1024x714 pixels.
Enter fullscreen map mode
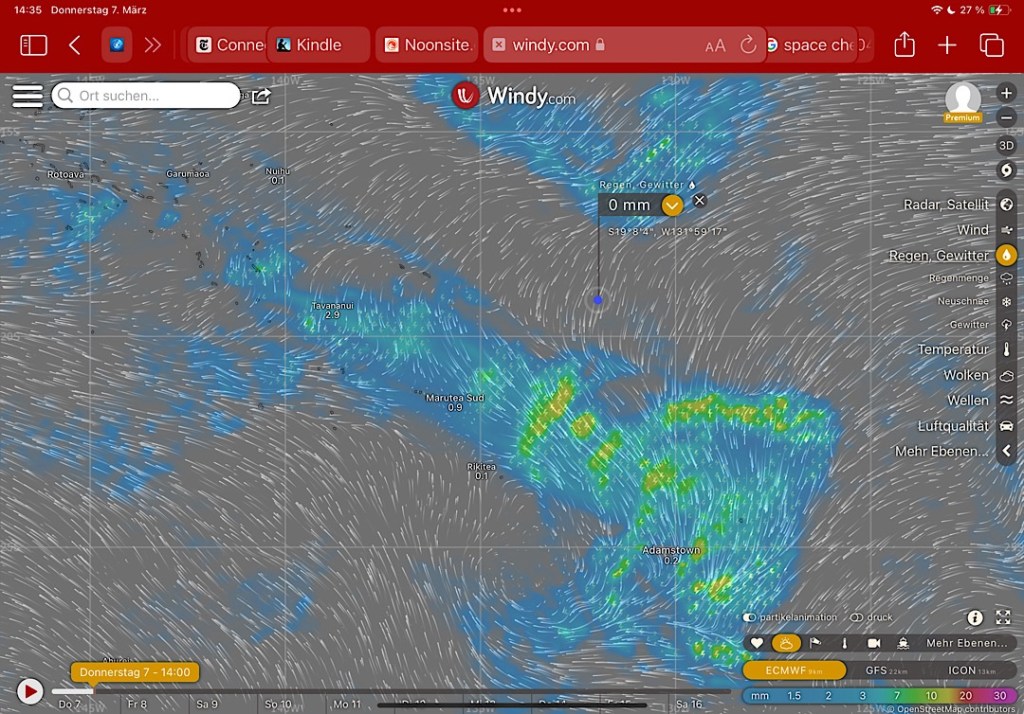click(x=1003, y=618)
